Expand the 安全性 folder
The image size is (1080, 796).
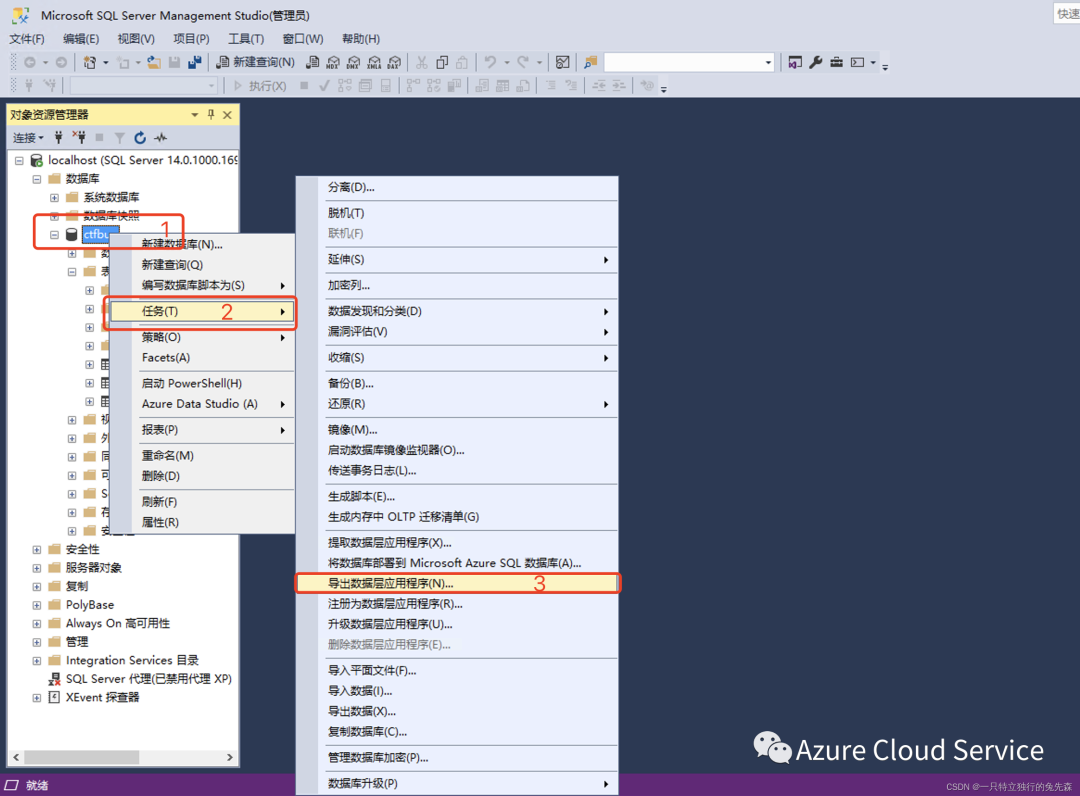click(x=37, y=549)
